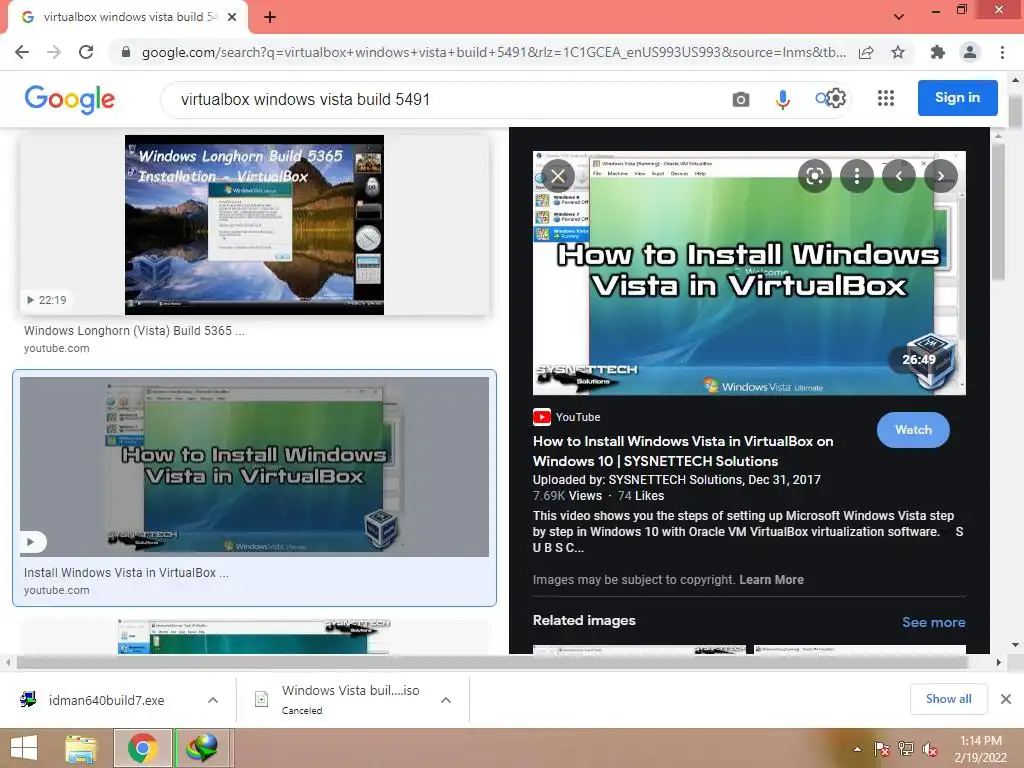The width and height of the screenshot is (1024, 768).
Task: Search inside image with lens icon
Action: pos(814,176)
